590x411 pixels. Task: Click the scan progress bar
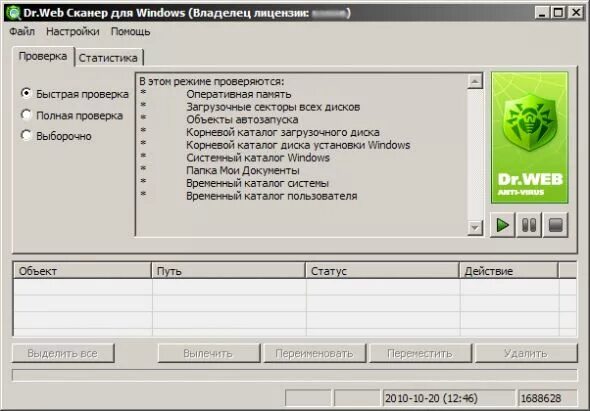pos(295,375)
